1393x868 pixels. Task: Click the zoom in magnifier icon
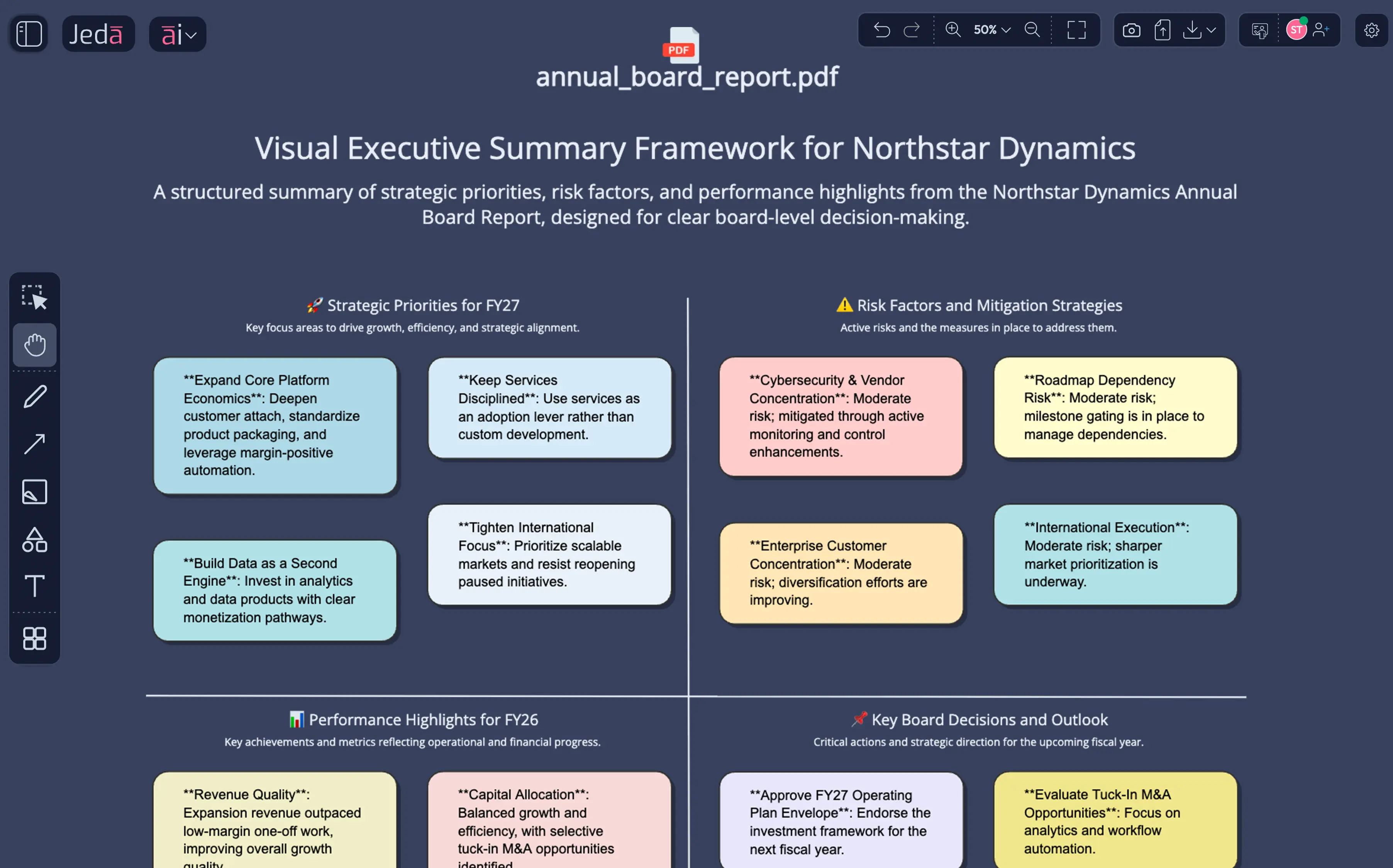click(953, 30)
